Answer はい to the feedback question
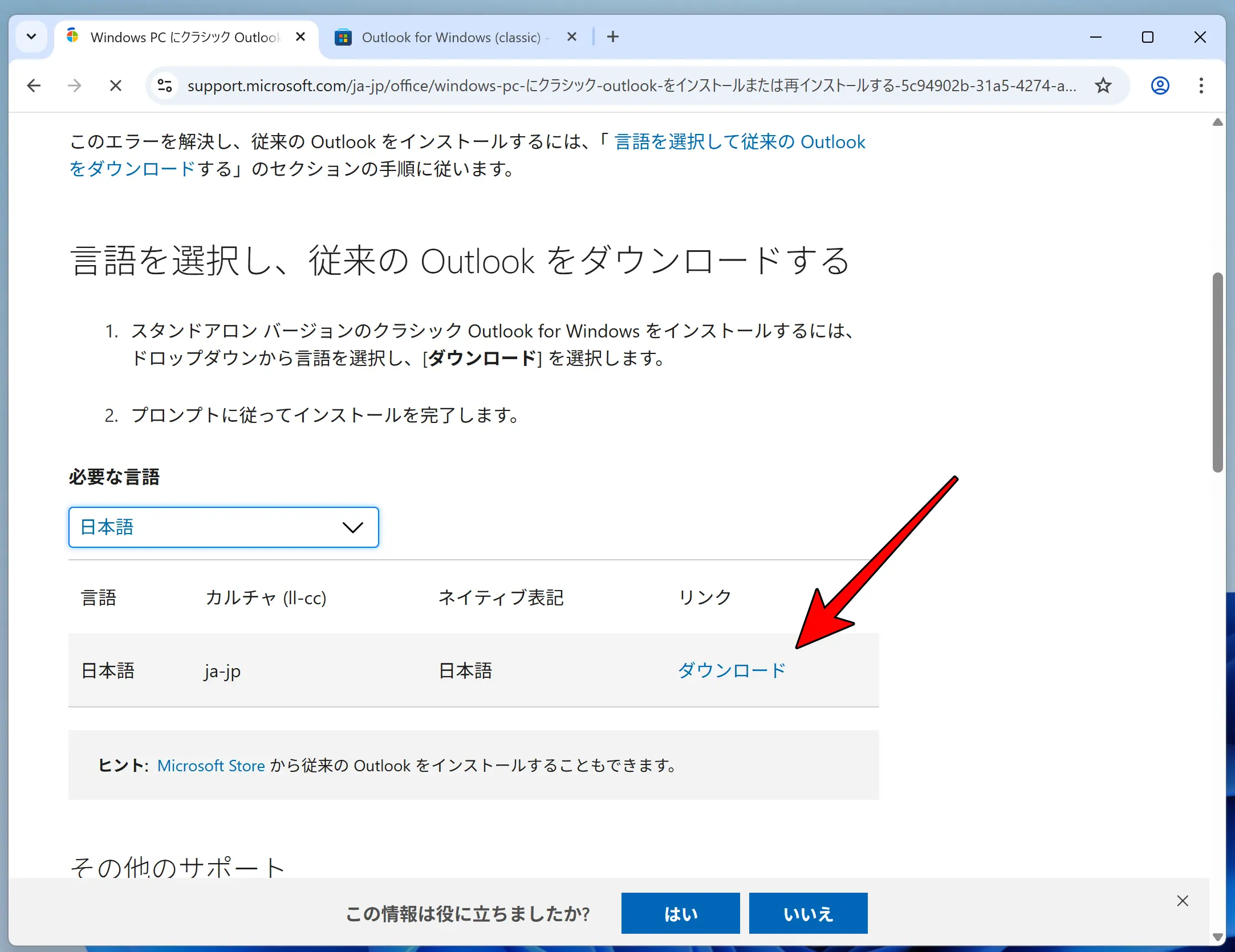 tap(681, 914)
